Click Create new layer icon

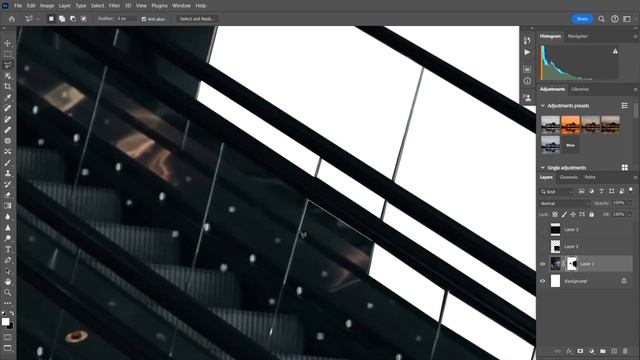[x=614, y=351]
